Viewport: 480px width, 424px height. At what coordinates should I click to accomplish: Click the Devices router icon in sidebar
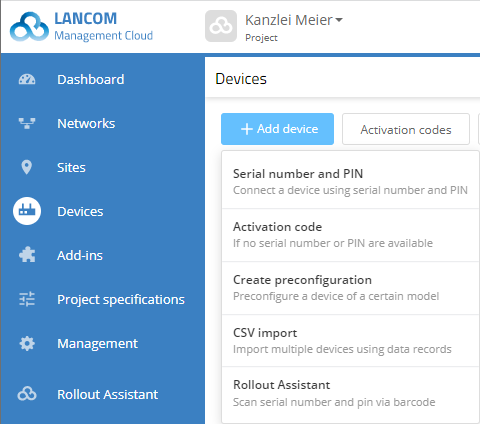(x=27, y=211)
